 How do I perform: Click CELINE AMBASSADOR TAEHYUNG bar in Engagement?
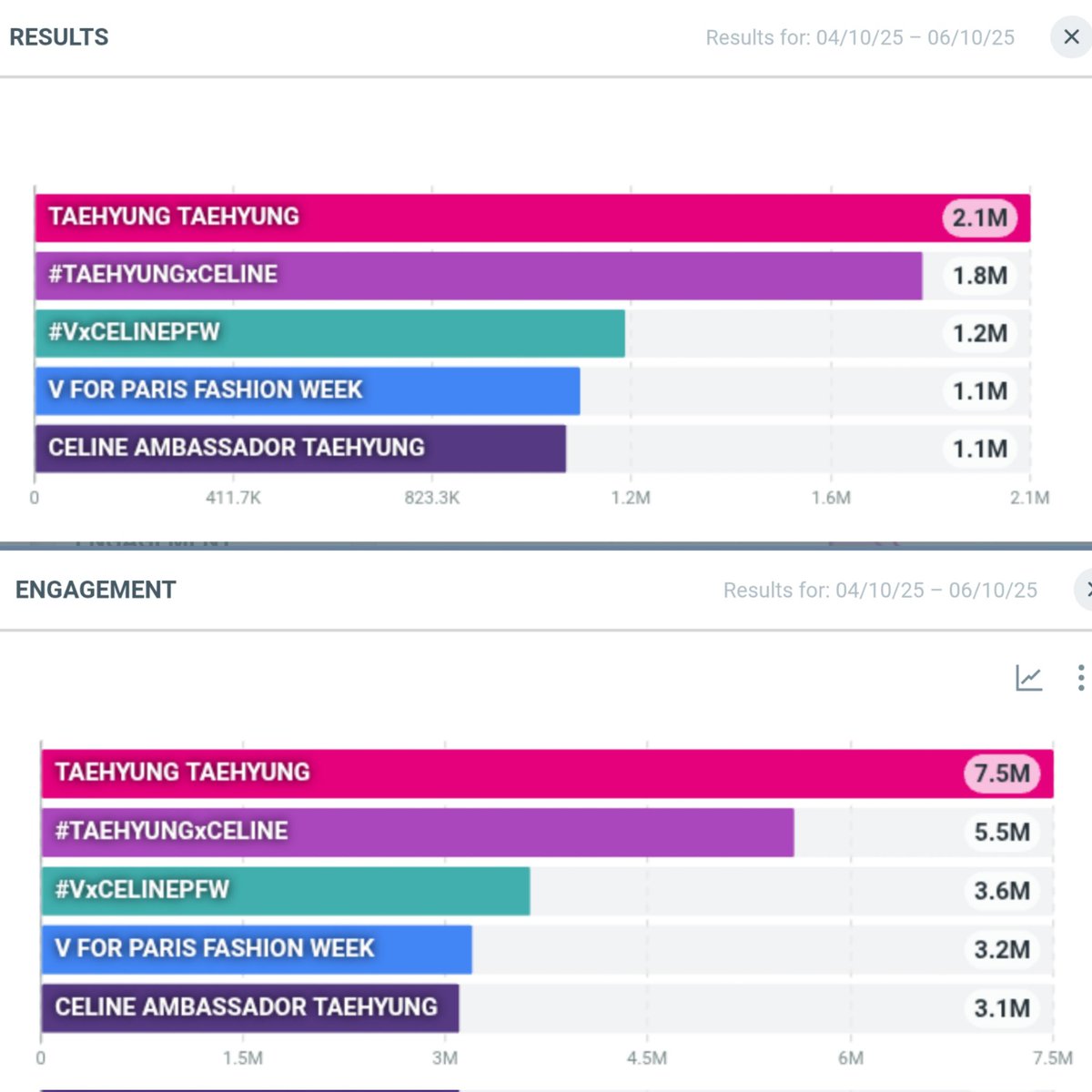tap(250, 1008)
